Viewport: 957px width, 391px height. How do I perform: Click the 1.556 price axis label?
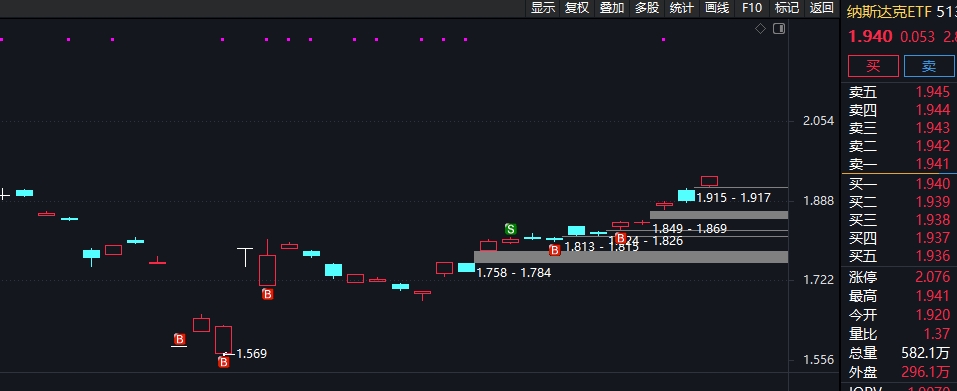point(818,360)
